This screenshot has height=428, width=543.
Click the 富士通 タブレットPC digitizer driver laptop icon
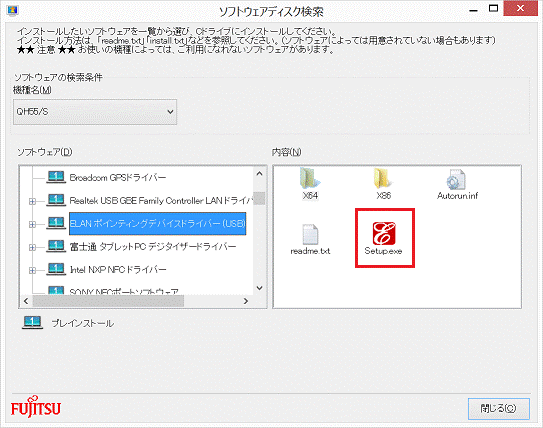pyautogui.click(x=56, y=246)
